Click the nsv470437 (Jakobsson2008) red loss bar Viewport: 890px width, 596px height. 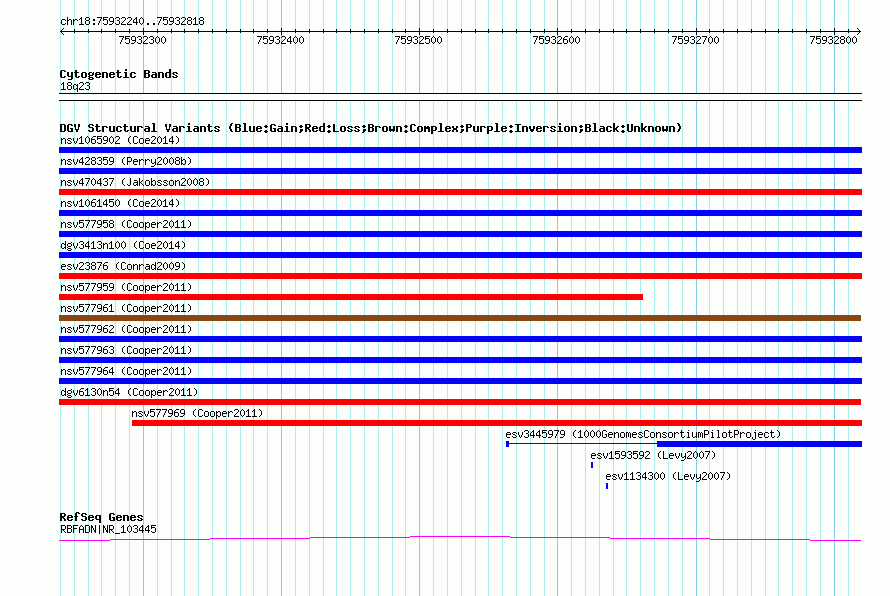pos(460,192)
